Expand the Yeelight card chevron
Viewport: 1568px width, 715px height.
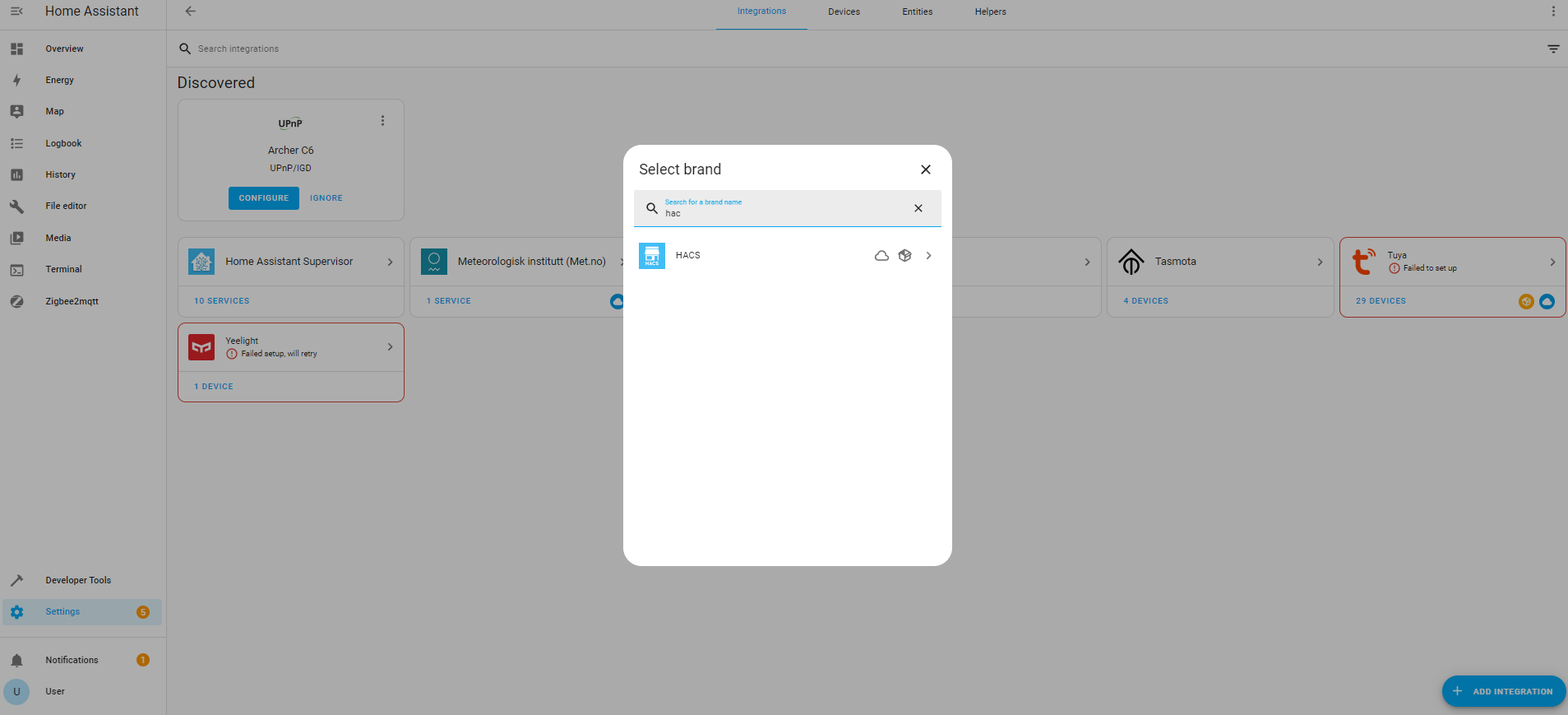(x=391, y=347)
